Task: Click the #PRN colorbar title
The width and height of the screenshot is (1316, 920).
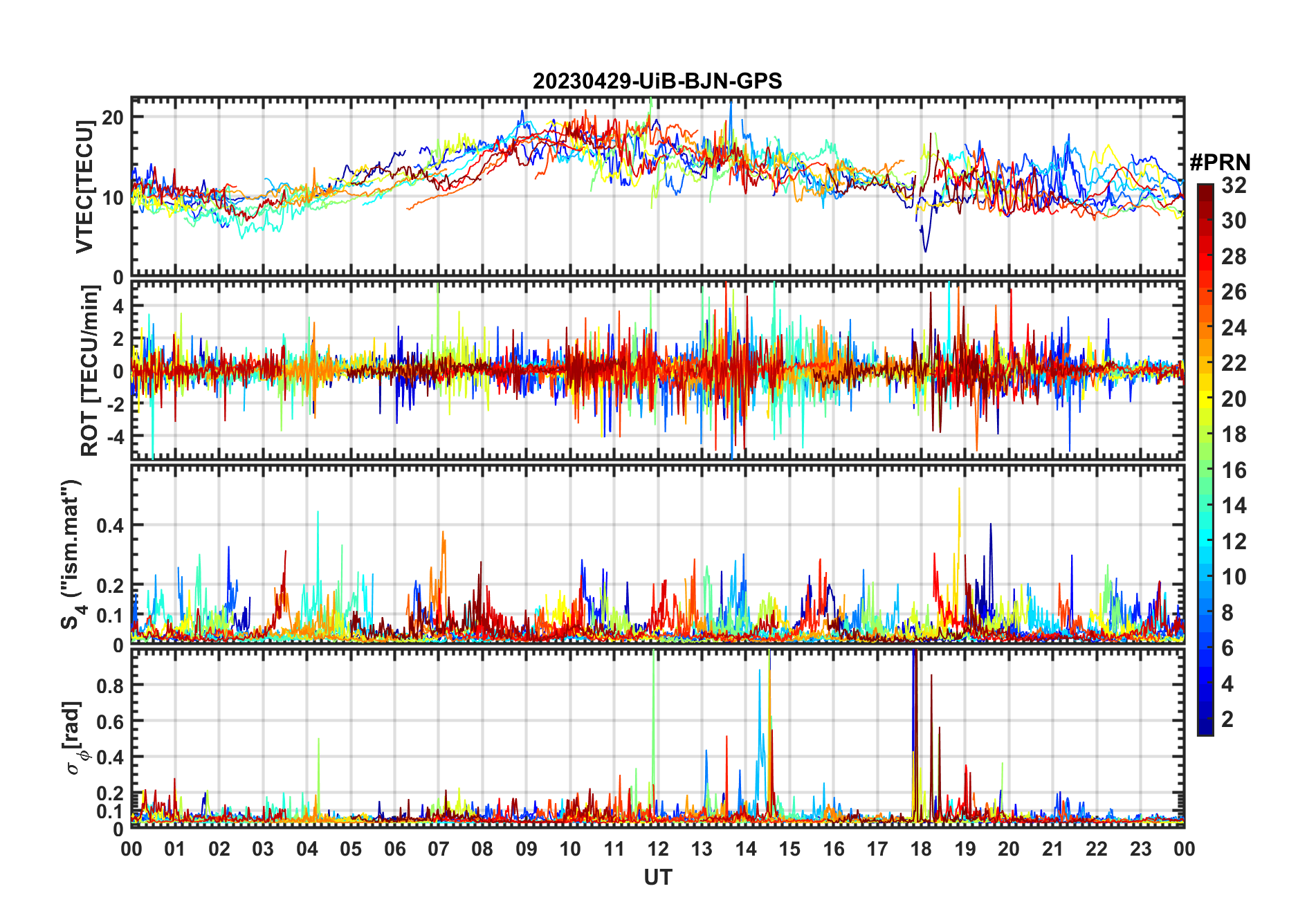Action: [1220, 162]
